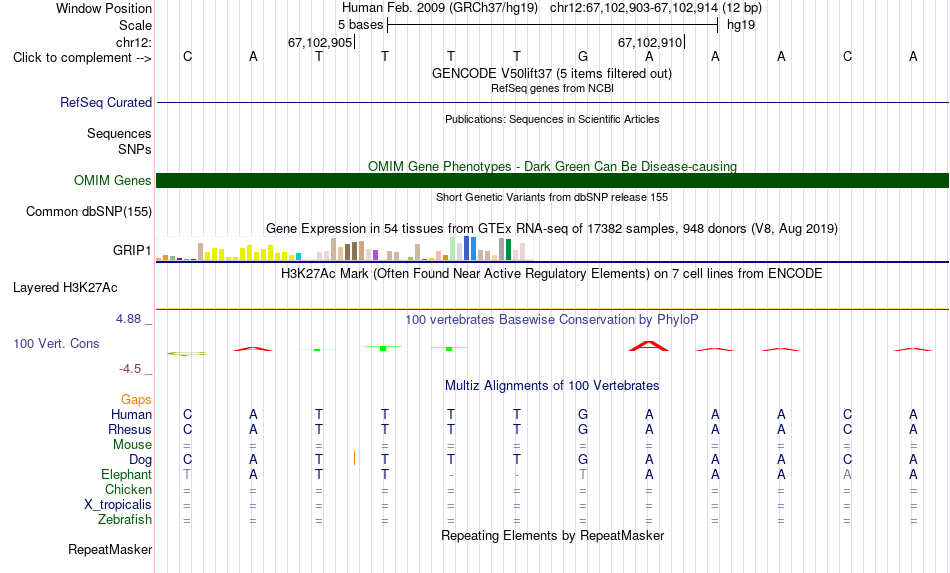Click 'Publications: Sequences in Scientific Articles' title

coord(552,119)
